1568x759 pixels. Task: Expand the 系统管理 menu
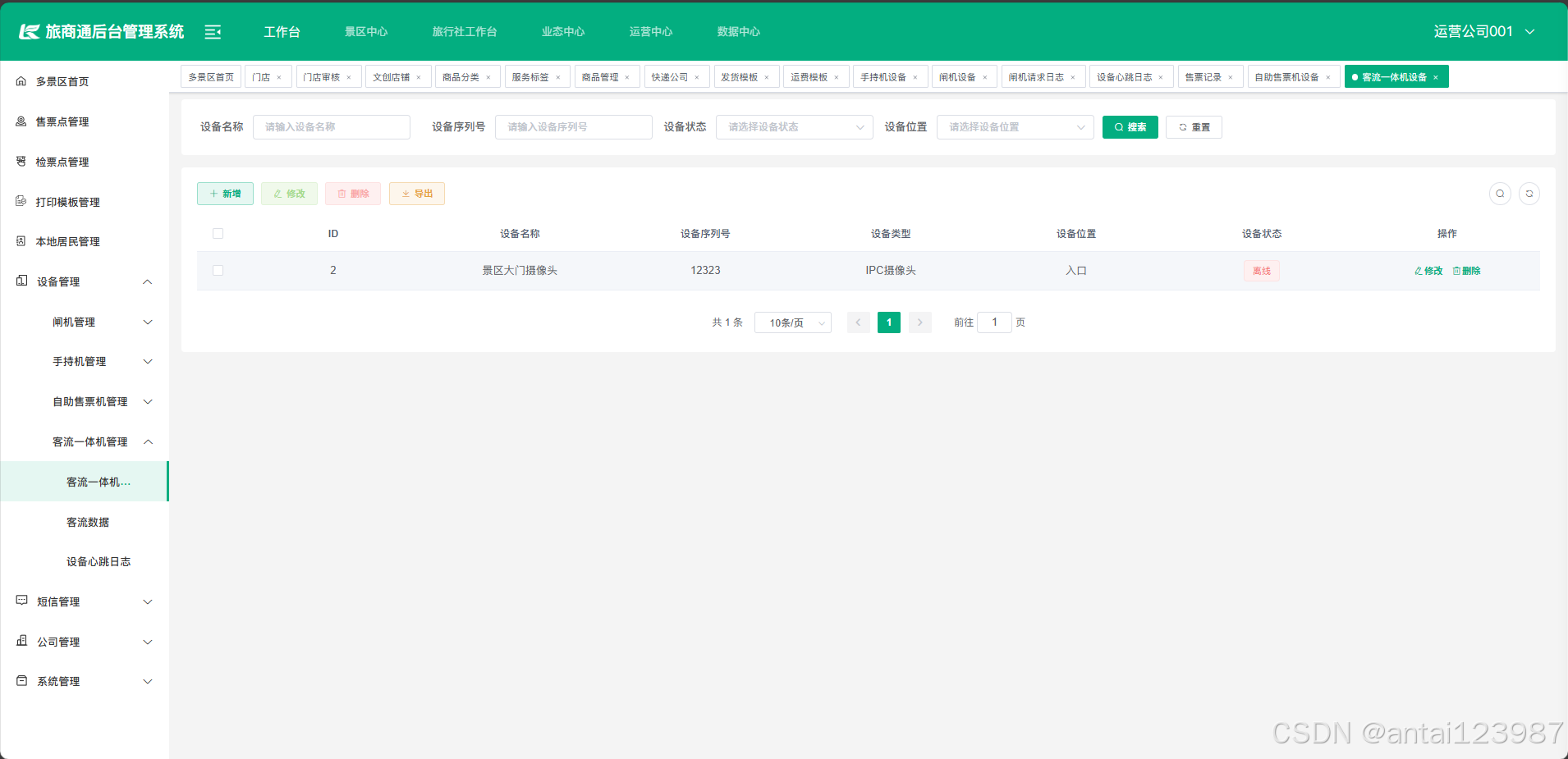tap(148, 681)
